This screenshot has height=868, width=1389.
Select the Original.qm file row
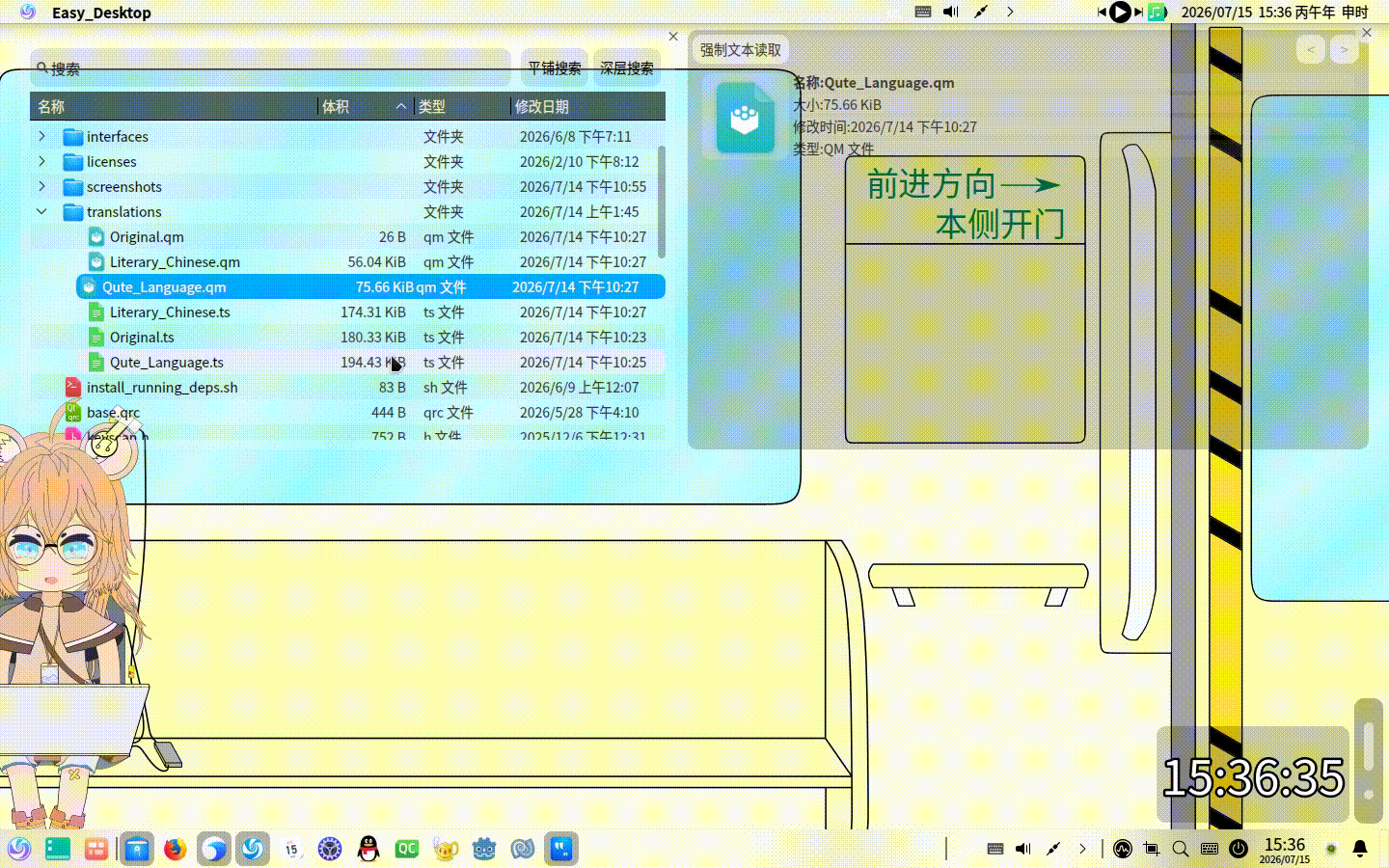click(348, 236)
